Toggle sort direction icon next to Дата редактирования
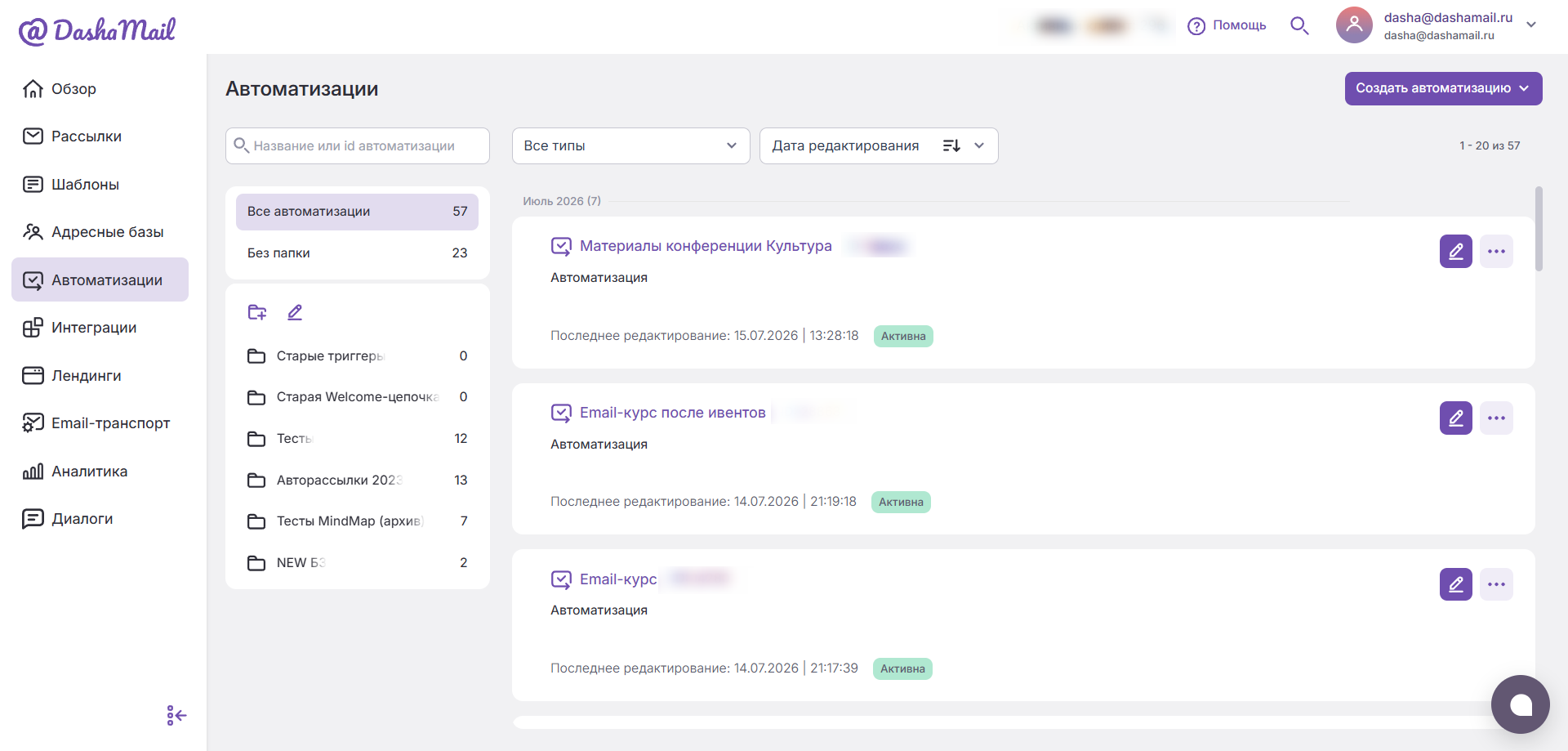 click(951, 145)
